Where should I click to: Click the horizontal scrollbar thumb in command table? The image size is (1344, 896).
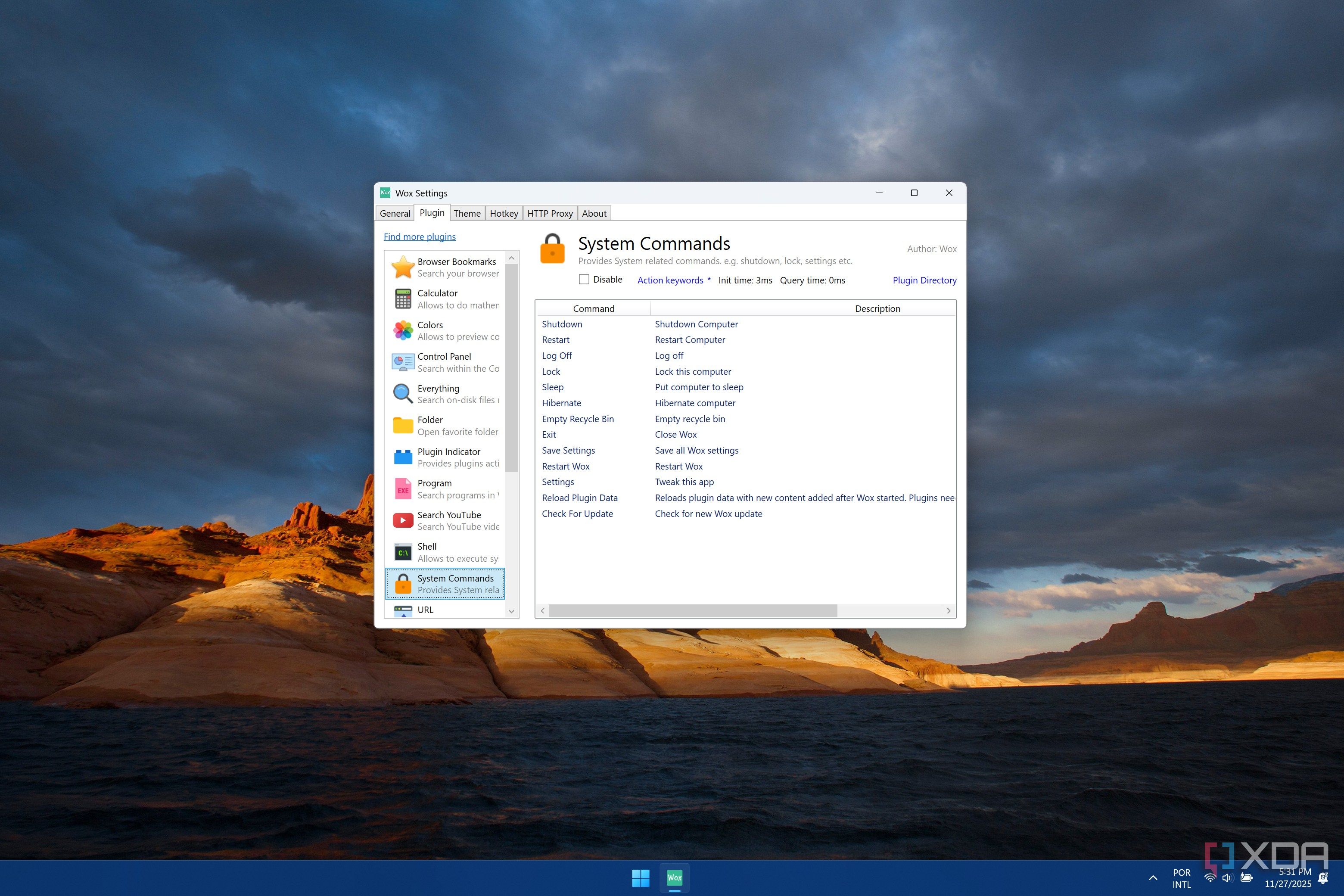point(693,611)
